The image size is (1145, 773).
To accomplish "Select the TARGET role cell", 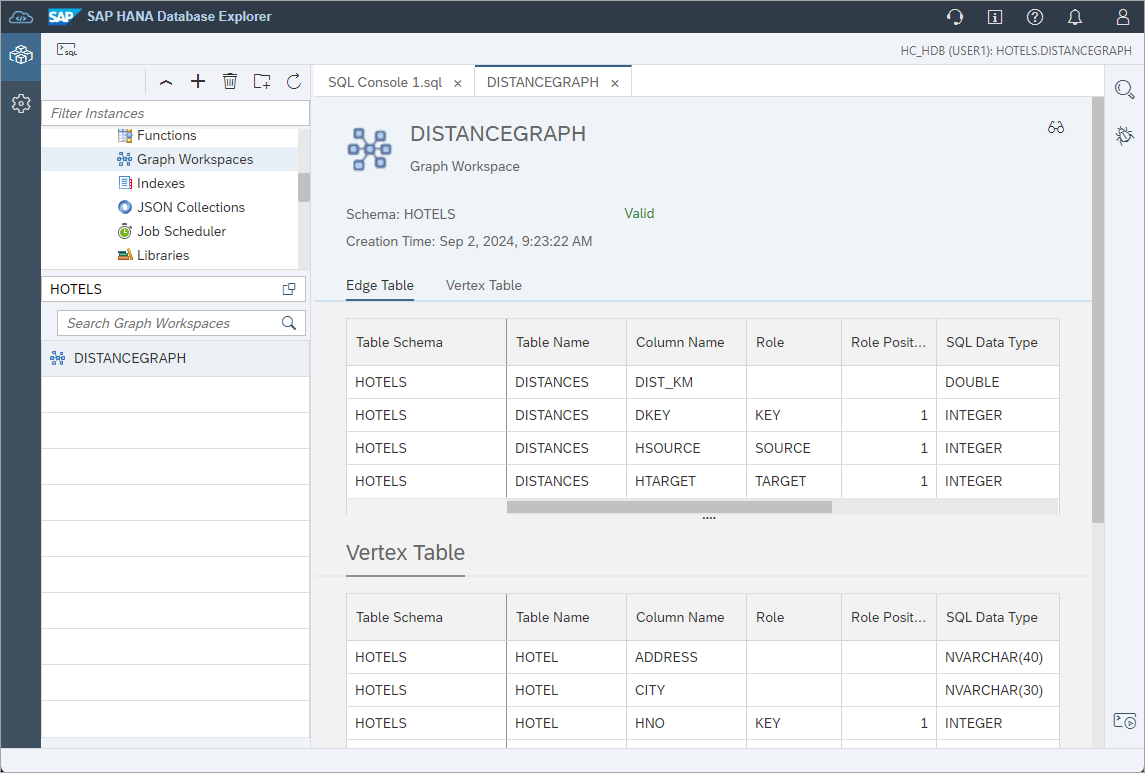I will click(x=794, y=481).
